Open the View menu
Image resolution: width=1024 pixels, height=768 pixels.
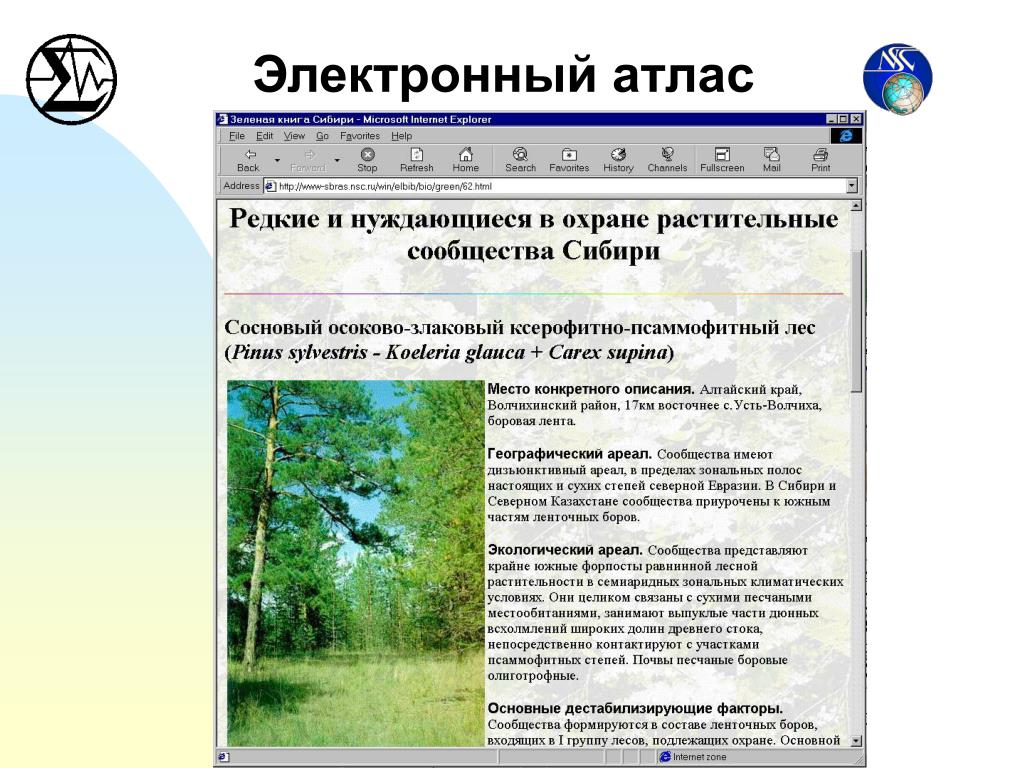294,136
